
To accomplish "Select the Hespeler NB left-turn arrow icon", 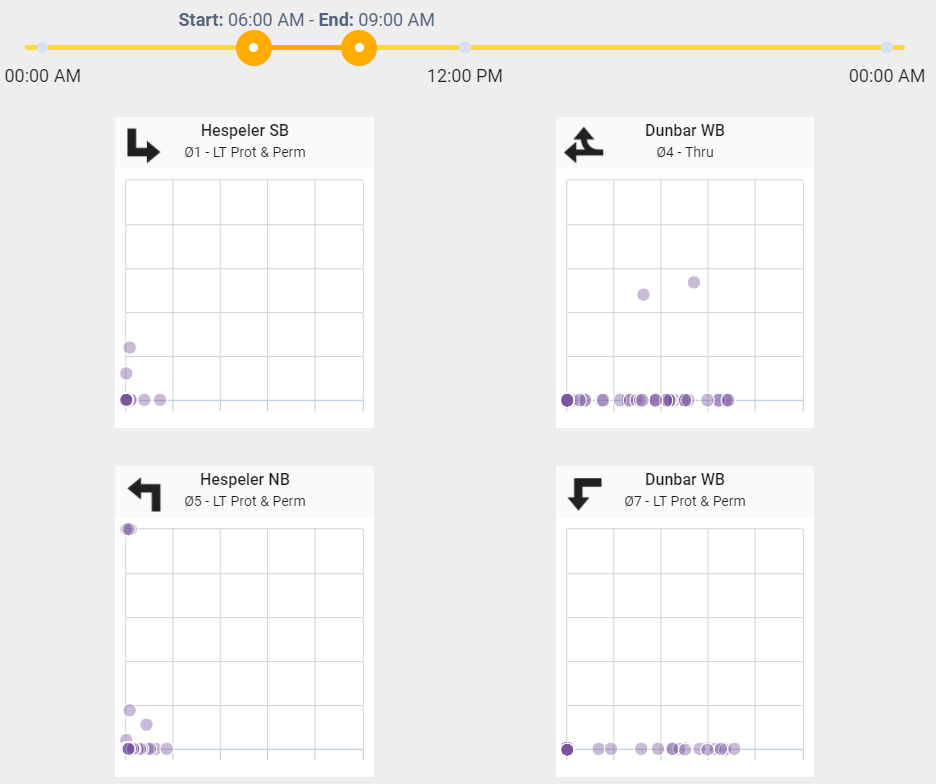I will (144, 492).
